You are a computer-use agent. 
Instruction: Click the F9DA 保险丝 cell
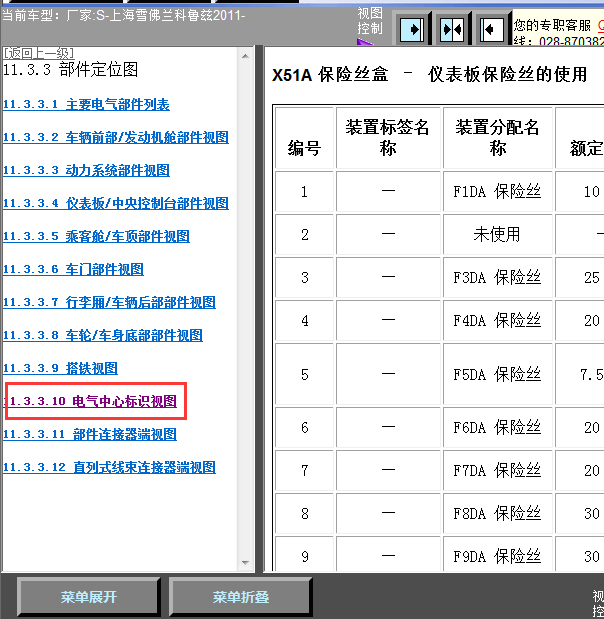[497, 555]
